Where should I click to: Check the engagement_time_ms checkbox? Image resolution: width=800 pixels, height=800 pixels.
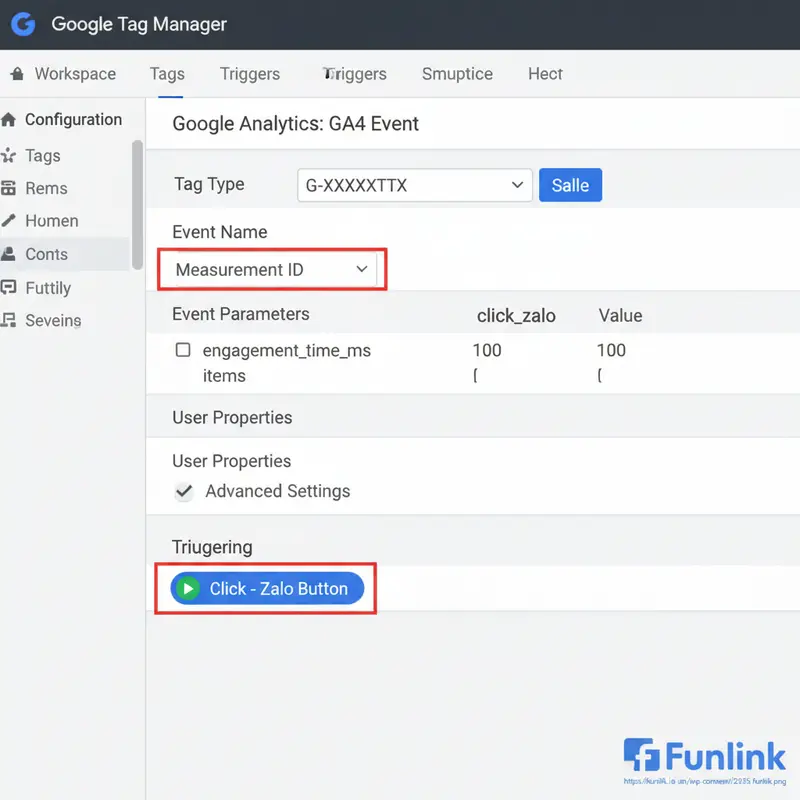coord(183,350)
